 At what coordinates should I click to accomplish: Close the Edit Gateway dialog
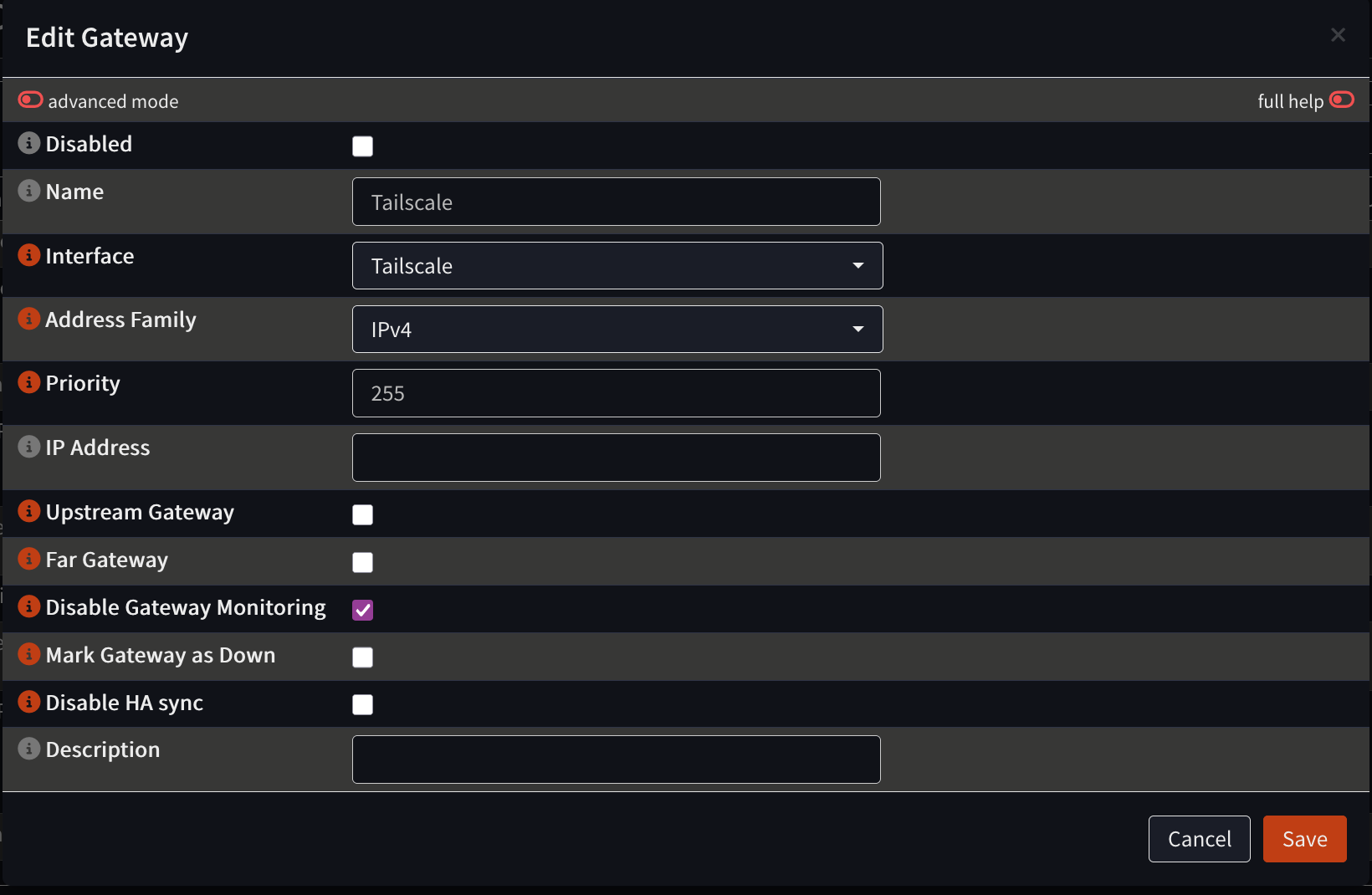(x=1339, y=35)
